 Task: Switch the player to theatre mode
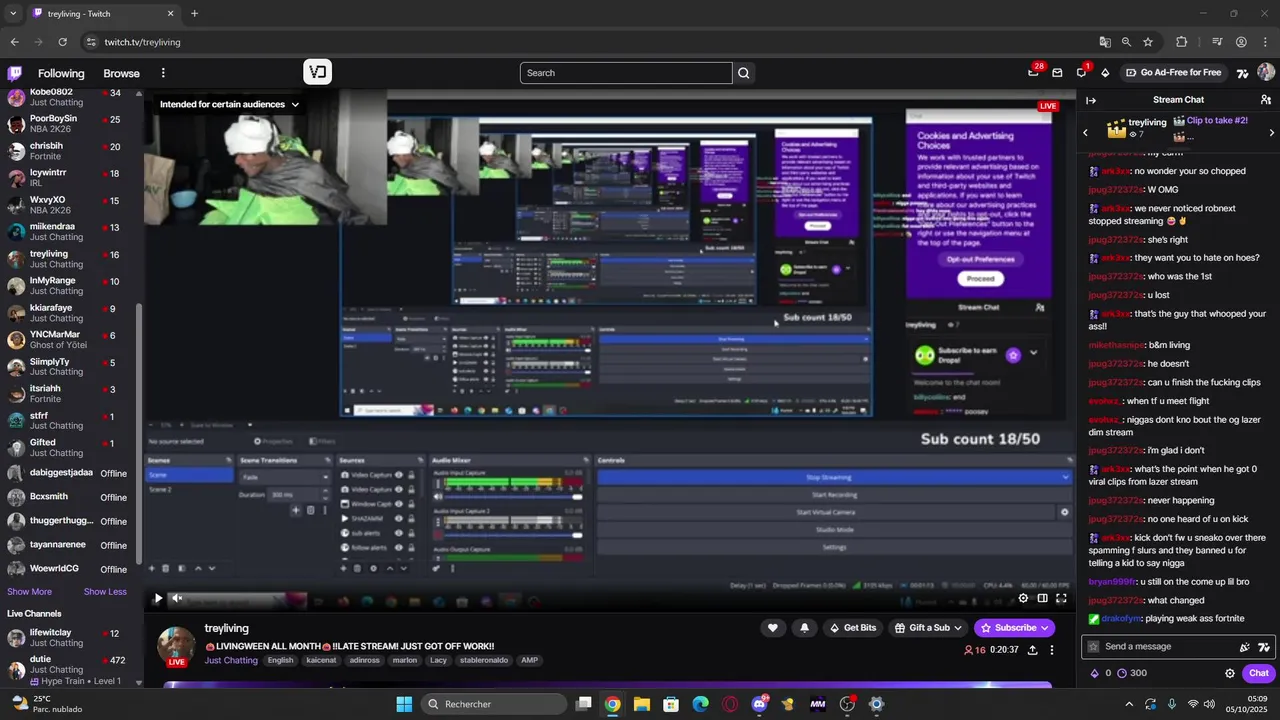[x=1042, y=598]
